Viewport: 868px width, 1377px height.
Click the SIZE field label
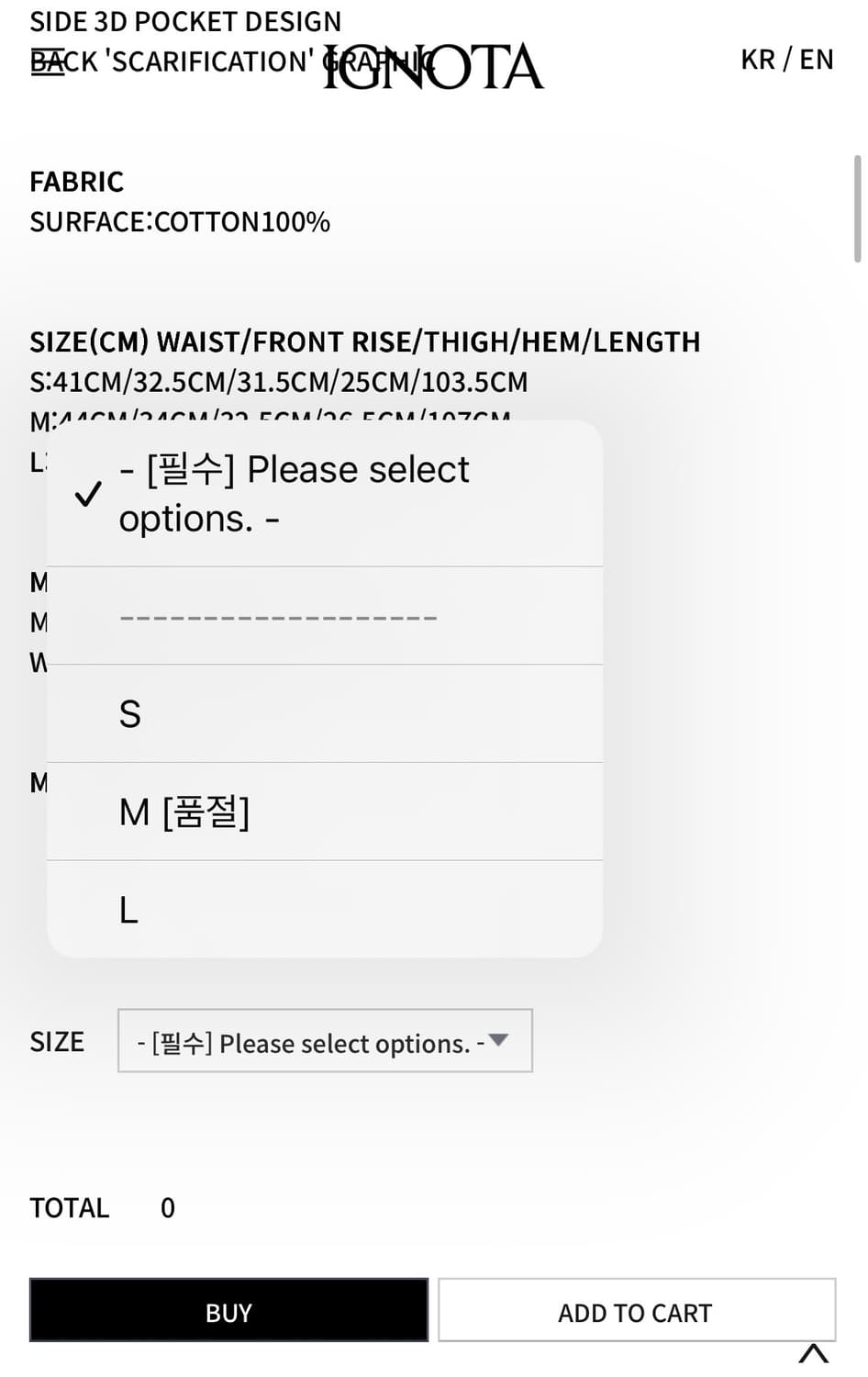pyautogui.click(x=57, y=1042)
